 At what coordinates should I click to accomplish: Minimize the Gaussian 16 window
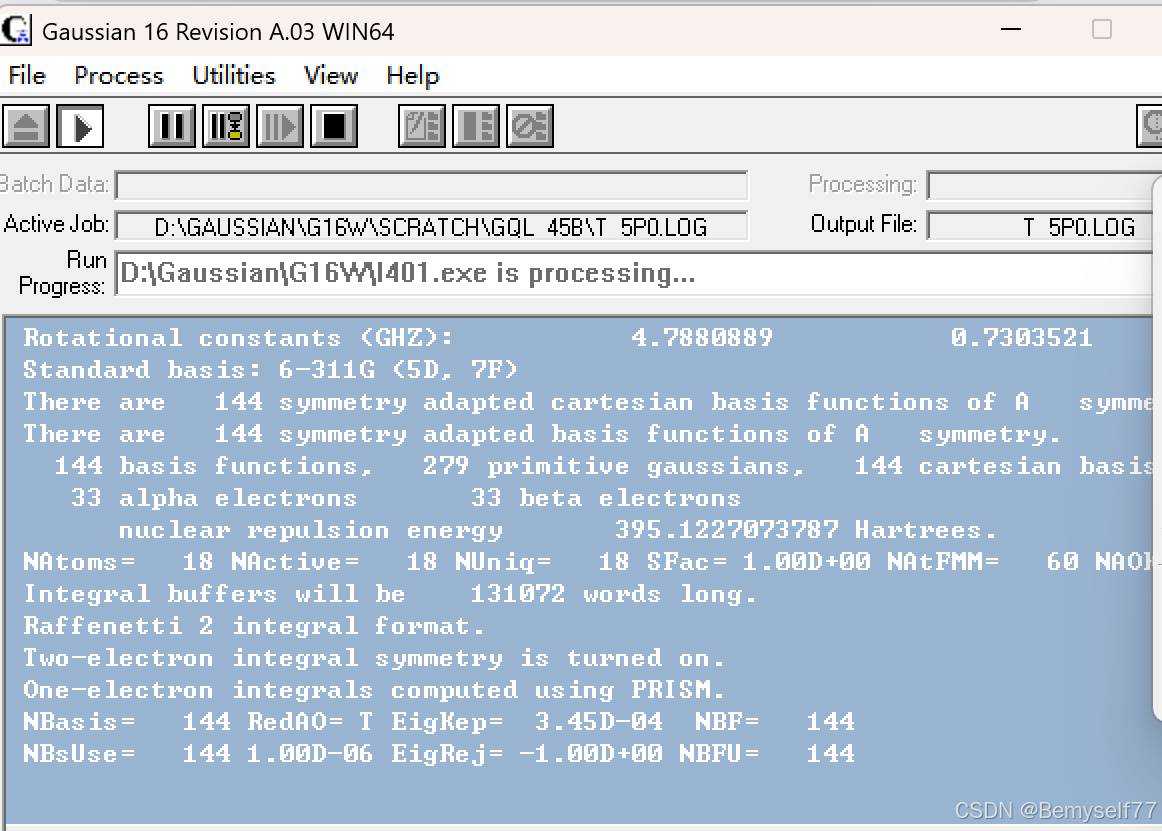(x=1011, y=30)
